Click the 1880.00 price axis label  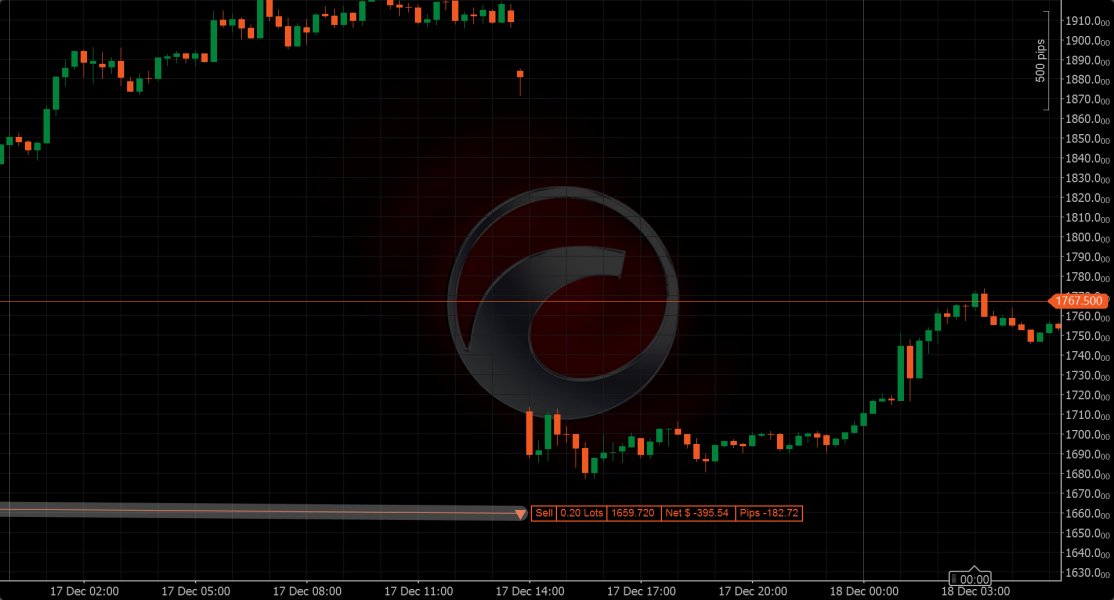point(1087,80)
